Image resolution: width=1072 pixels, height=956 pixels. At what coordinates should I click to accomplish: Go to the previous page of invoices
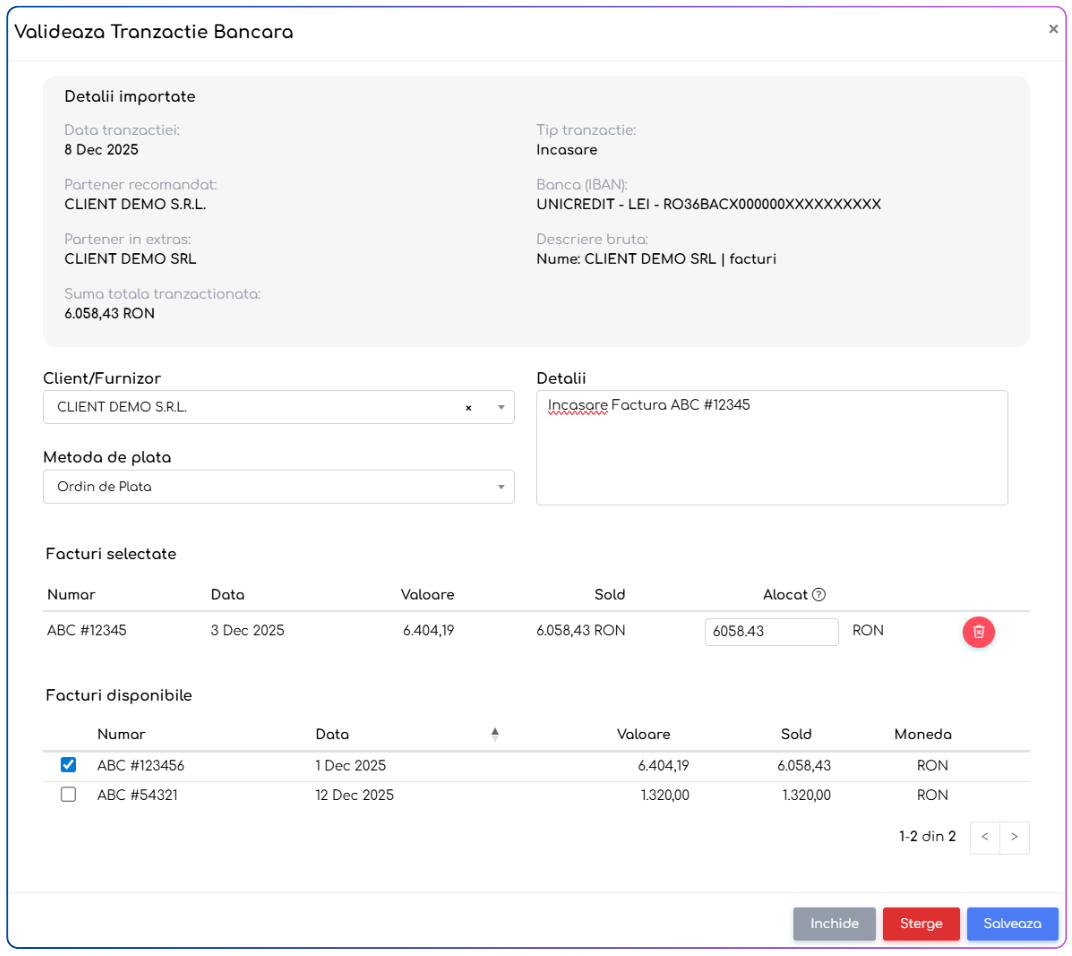(x=985, y=837)
